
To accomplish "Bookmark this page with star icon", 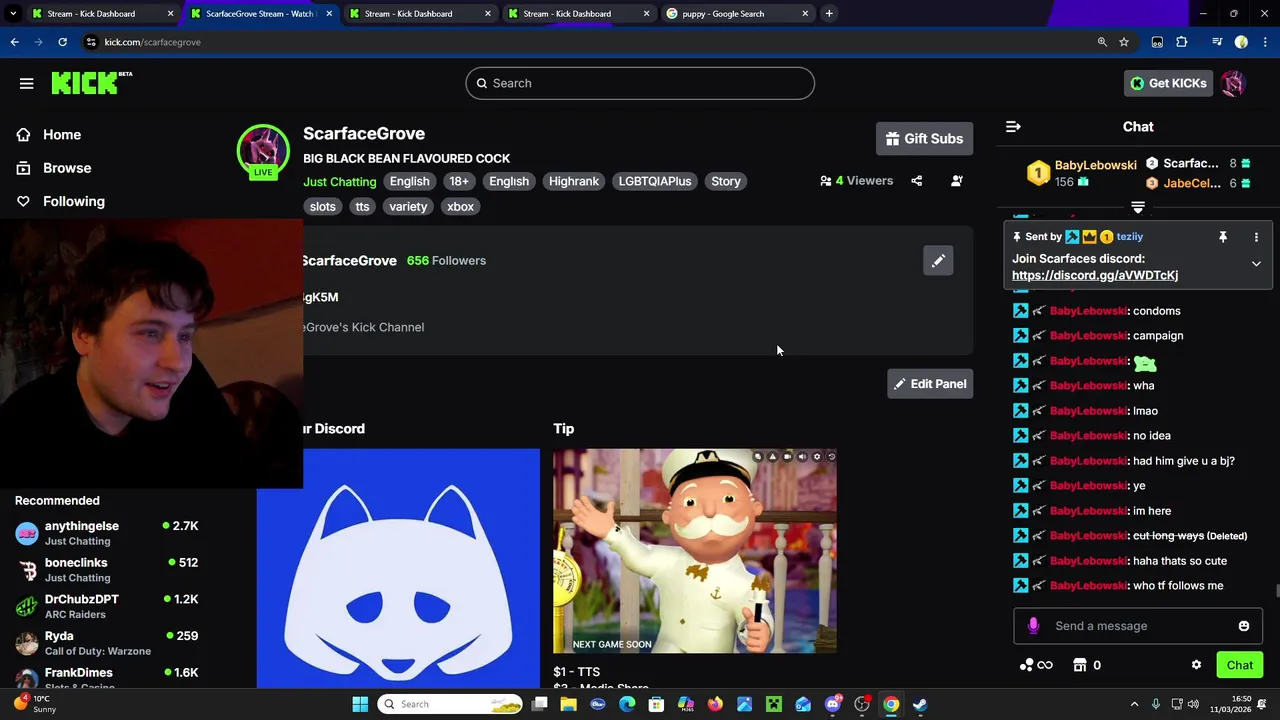I will 1124,42.
